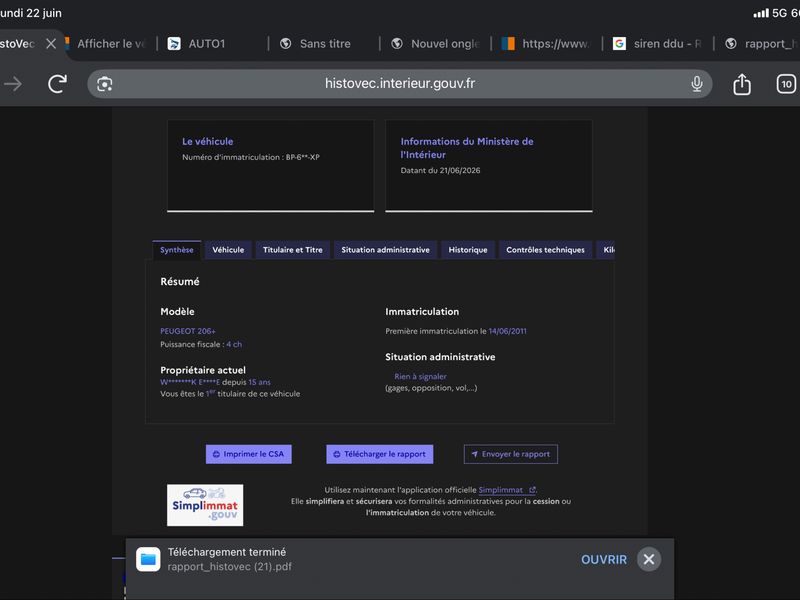The image size is (800, 600).
Task: Click the Télécharger le rapport button
Action: click(380, 454)
